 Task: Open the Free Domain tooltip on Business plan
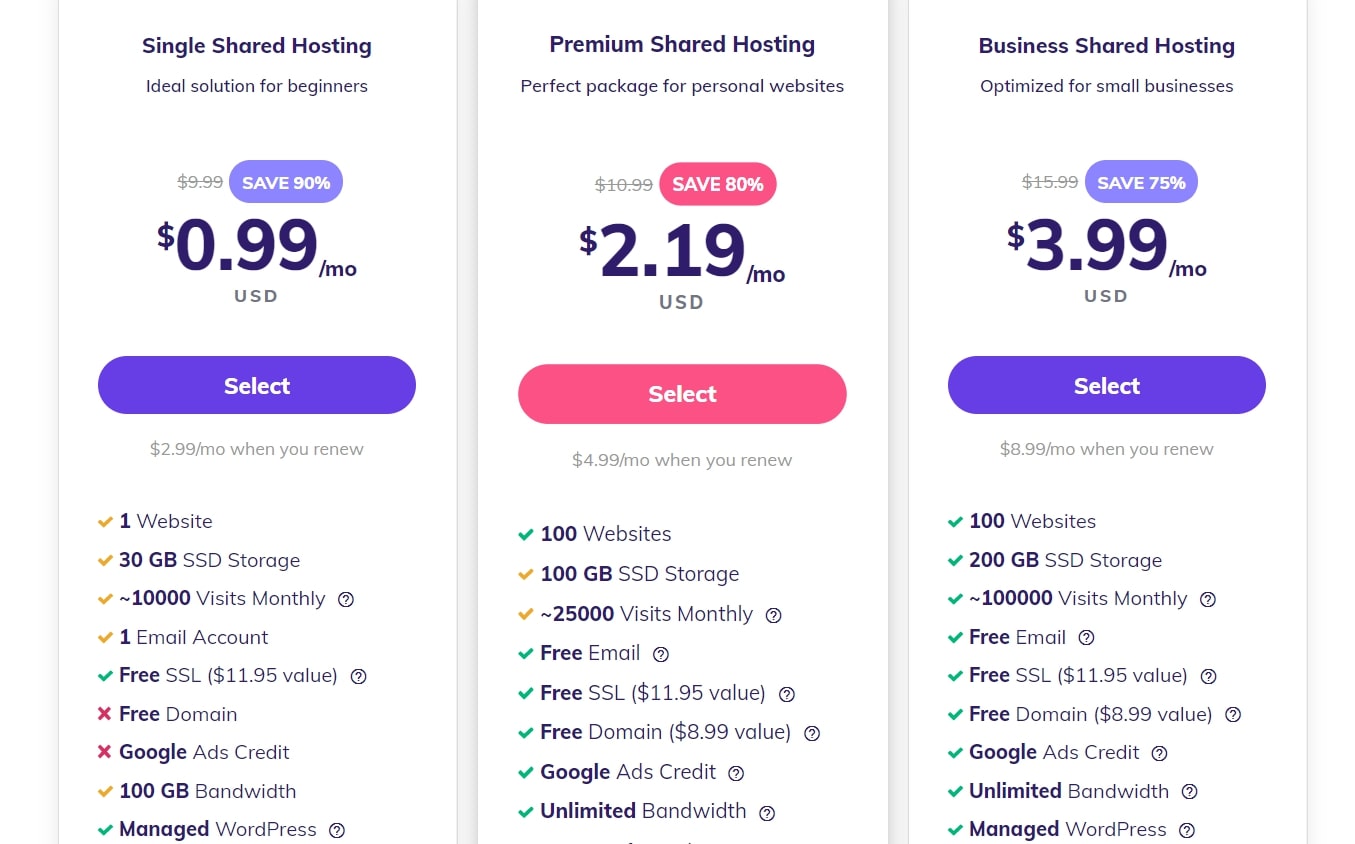coord(1233,714)
